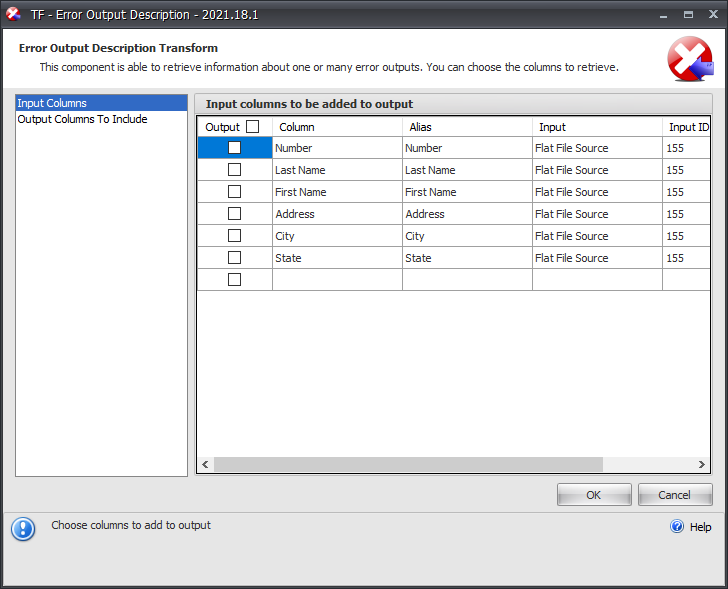Click the State cell in Column field
The image size is (728, 589).
337,257
